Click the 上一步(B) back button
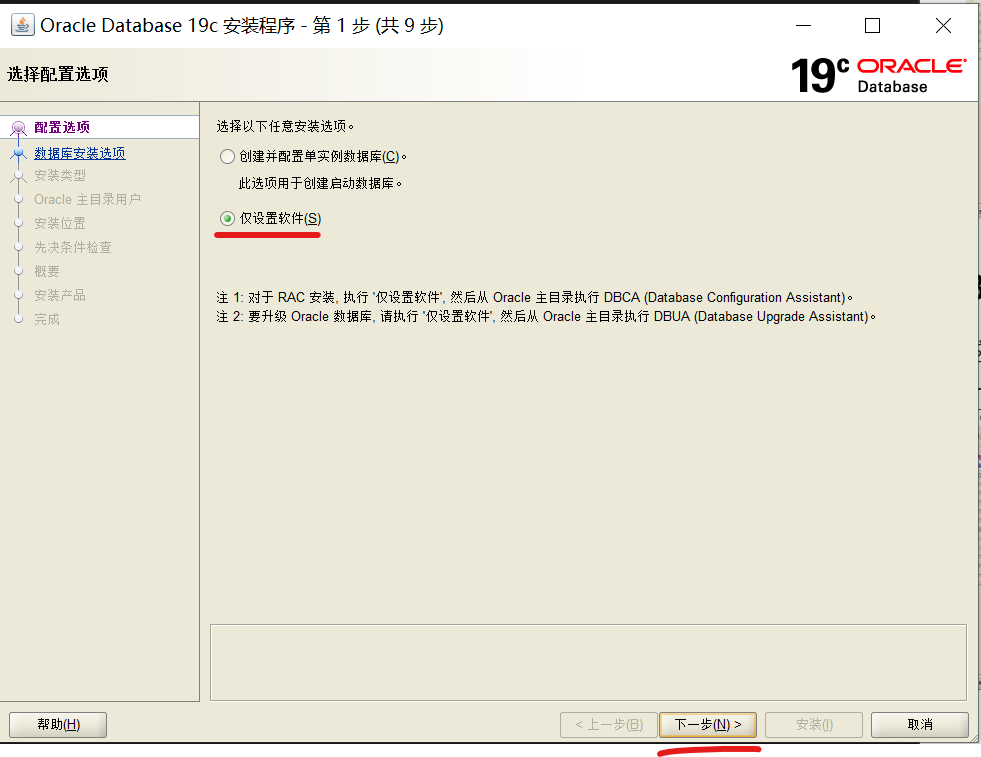Viewport: 981px width, 757px height. [x=609, y=724]
